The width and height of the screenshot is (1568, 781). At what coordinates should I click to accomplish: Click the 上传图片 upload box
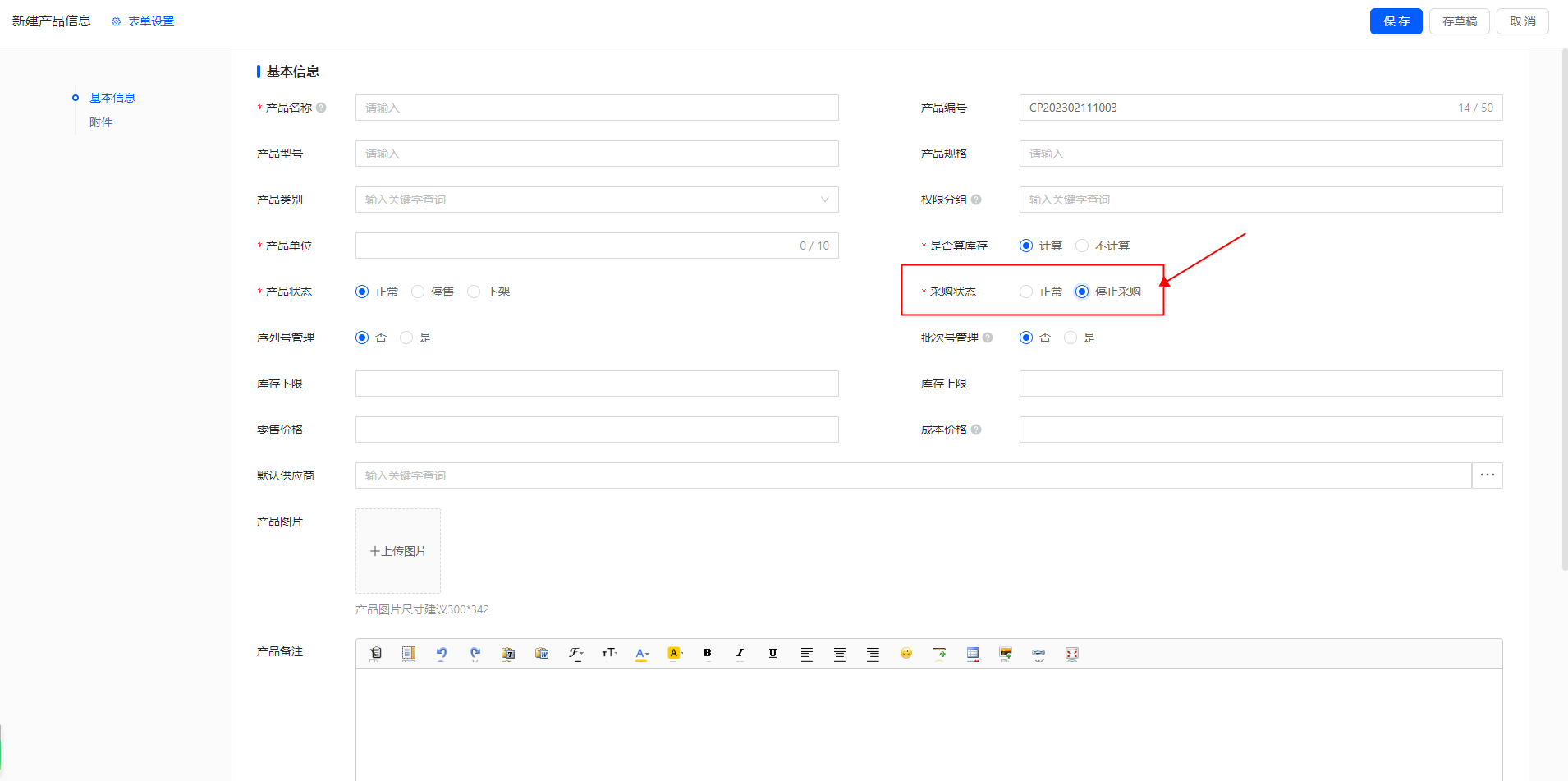click(398, 551)
